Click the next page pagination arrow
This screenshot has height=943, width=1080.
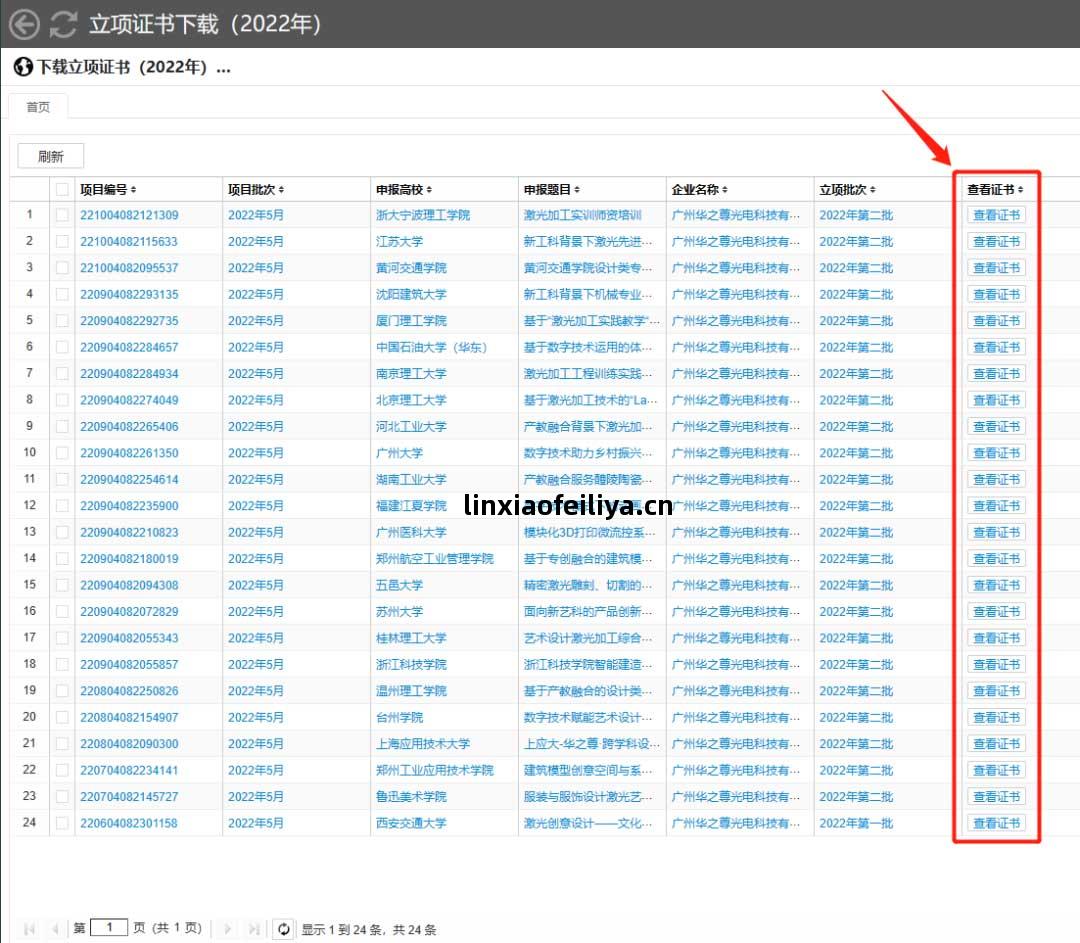(x=228, y=929)
